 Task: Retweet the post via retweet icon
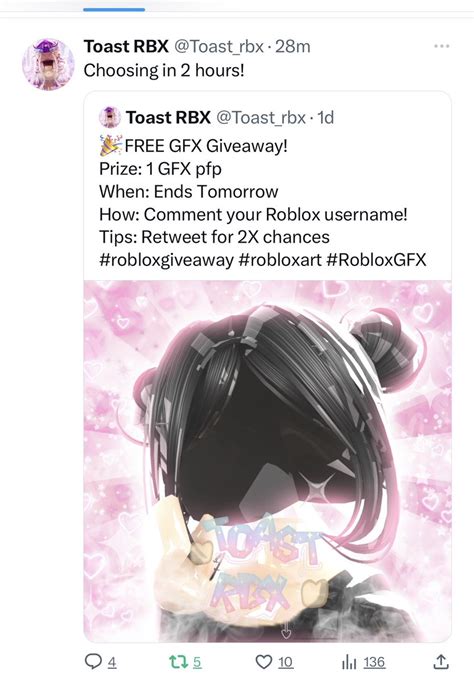click(178, 662)
